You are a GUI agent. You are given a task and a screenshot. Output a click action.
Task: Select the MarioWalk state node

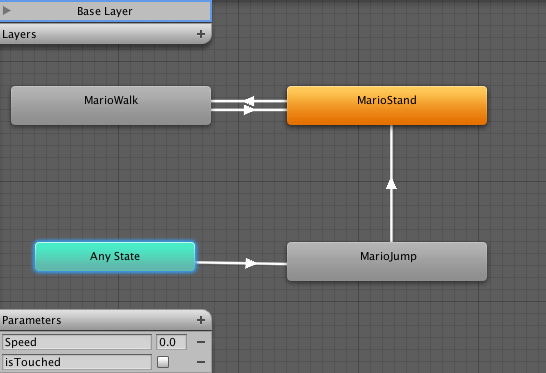click(x=111, y=106)
